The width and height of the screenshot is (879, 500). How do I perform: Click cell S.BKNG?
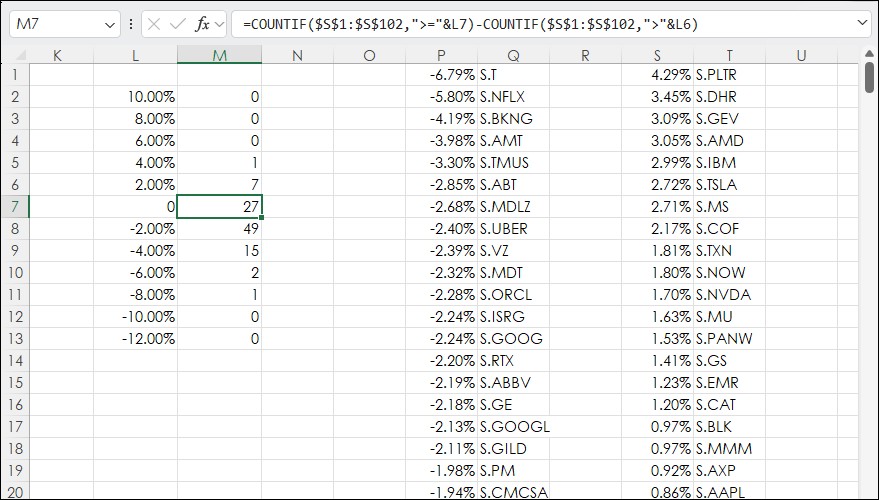coord(513,119)
